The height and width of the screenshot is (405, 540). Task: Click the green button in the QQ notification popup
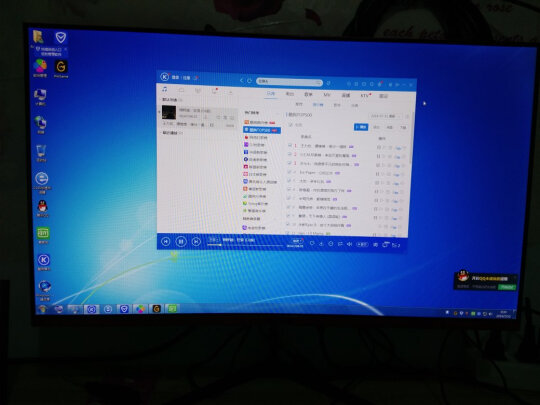point(507,287)
